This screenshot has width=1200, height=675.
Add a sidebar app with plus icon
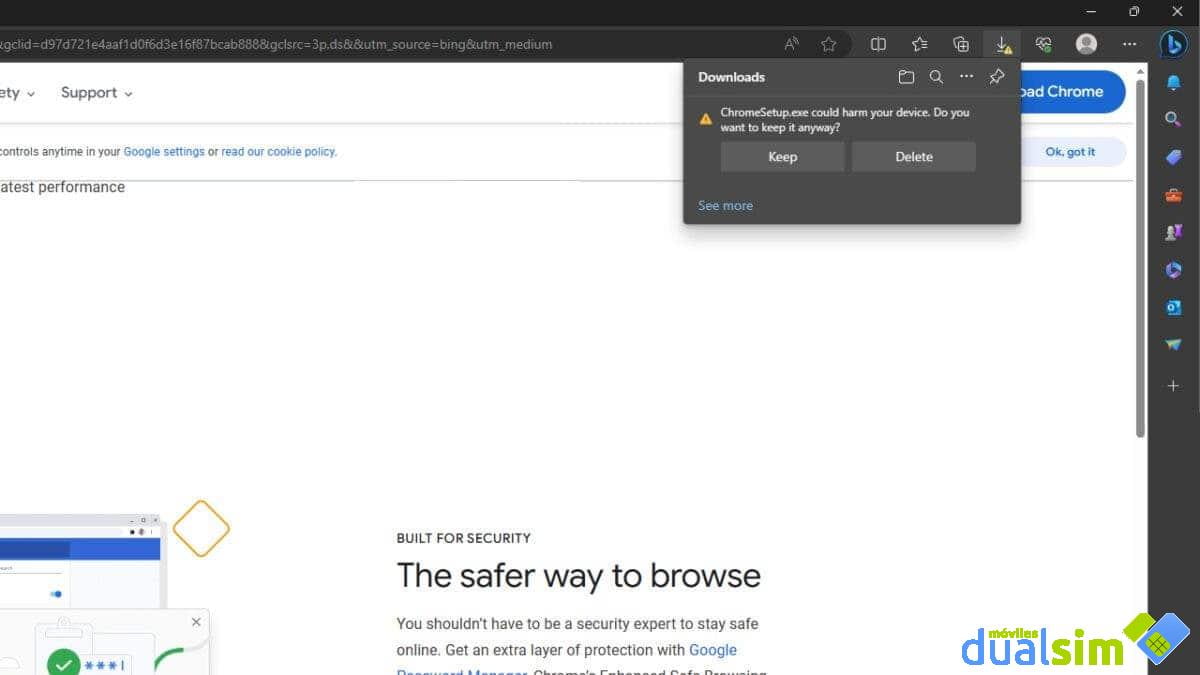[x=1173, y=385]
